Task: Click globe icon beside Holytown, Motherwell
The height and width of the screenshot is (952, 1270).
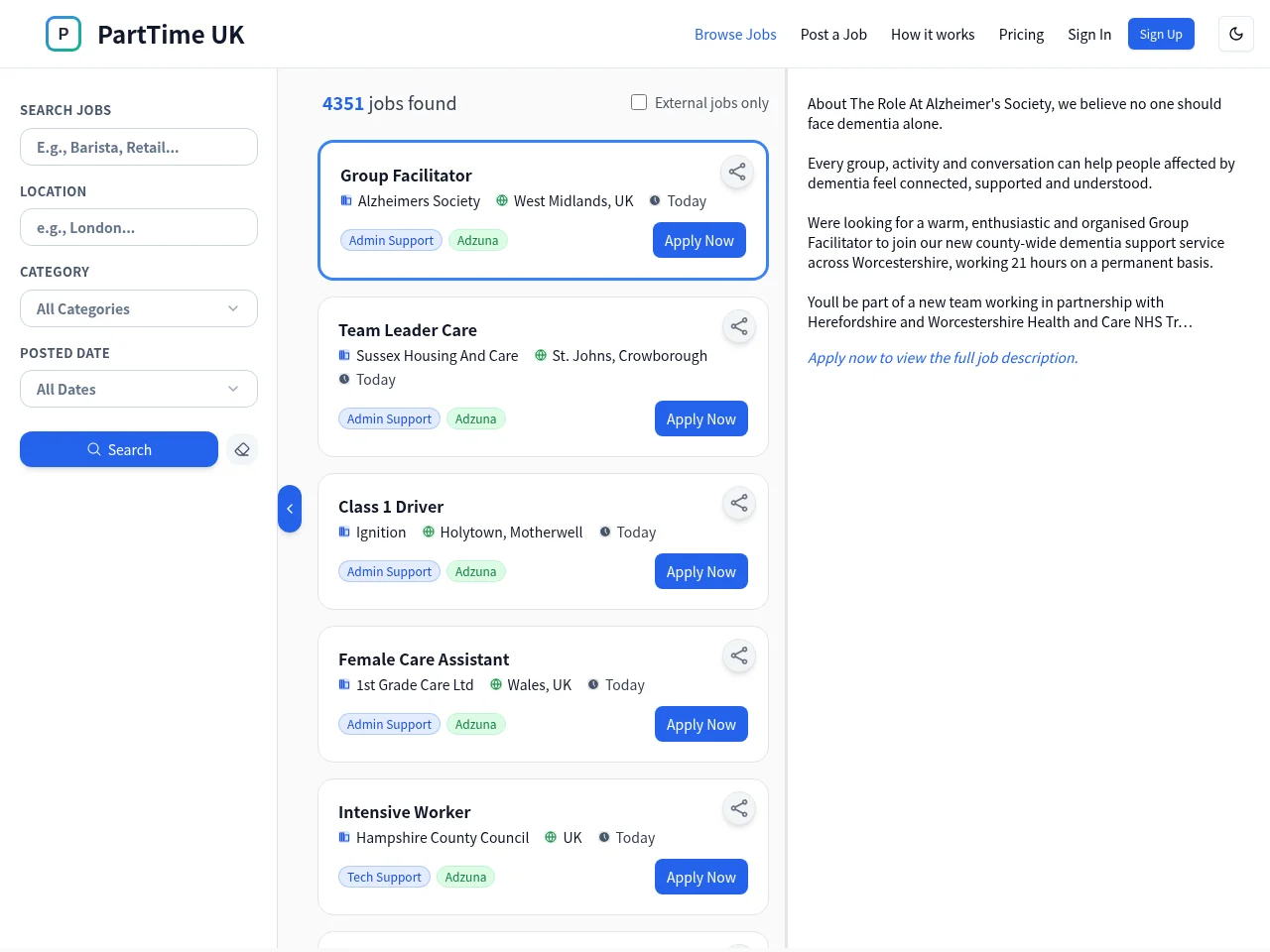Action: pyautogui.click(x=429, y=532)
